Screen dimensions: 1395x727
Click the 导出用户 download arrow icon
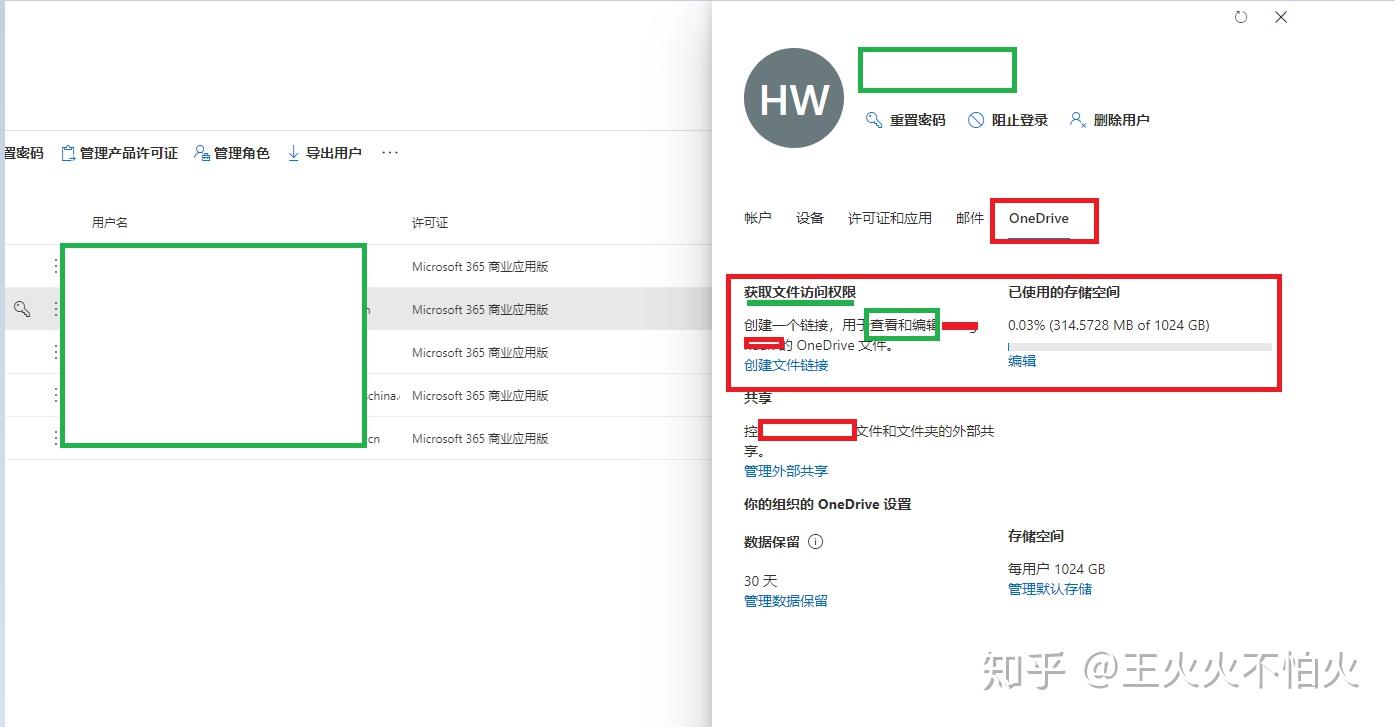click(294, 153)
